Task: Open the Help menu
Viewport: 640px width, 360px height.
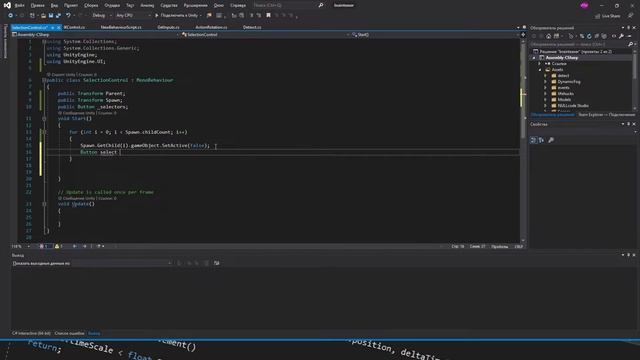Action: [x=238, y=5]
